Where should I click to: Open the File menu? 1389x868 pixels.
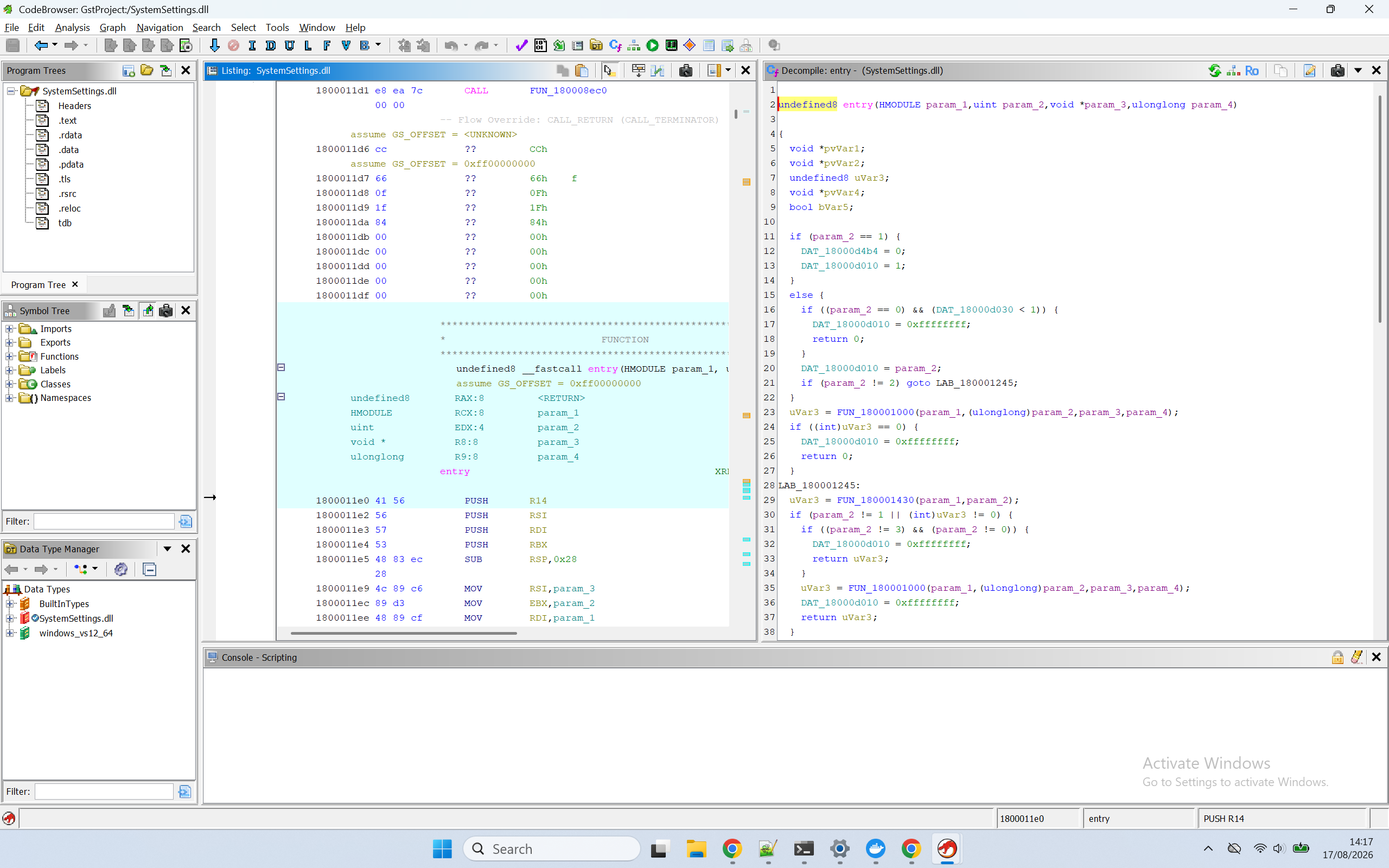(11, 28)
